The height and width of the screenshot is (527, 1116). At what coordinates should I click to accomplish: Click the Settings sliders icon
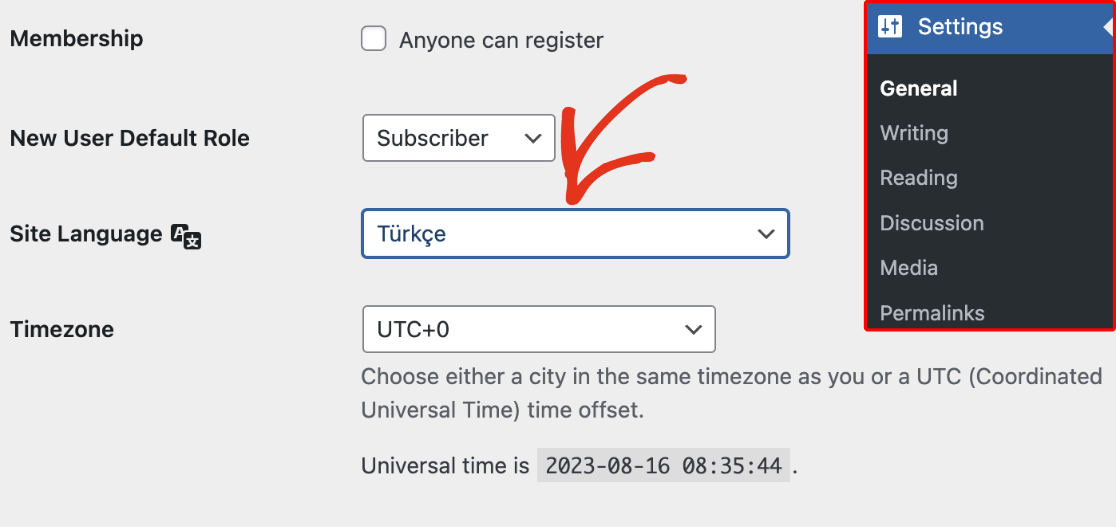tap(890, 27)
